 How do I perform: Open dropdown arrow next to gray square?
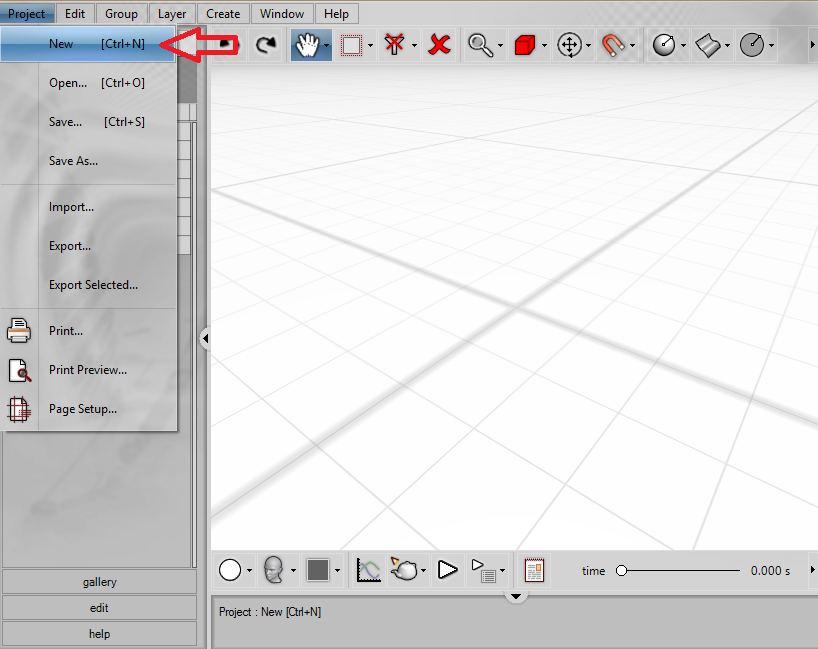pos(337,570)
